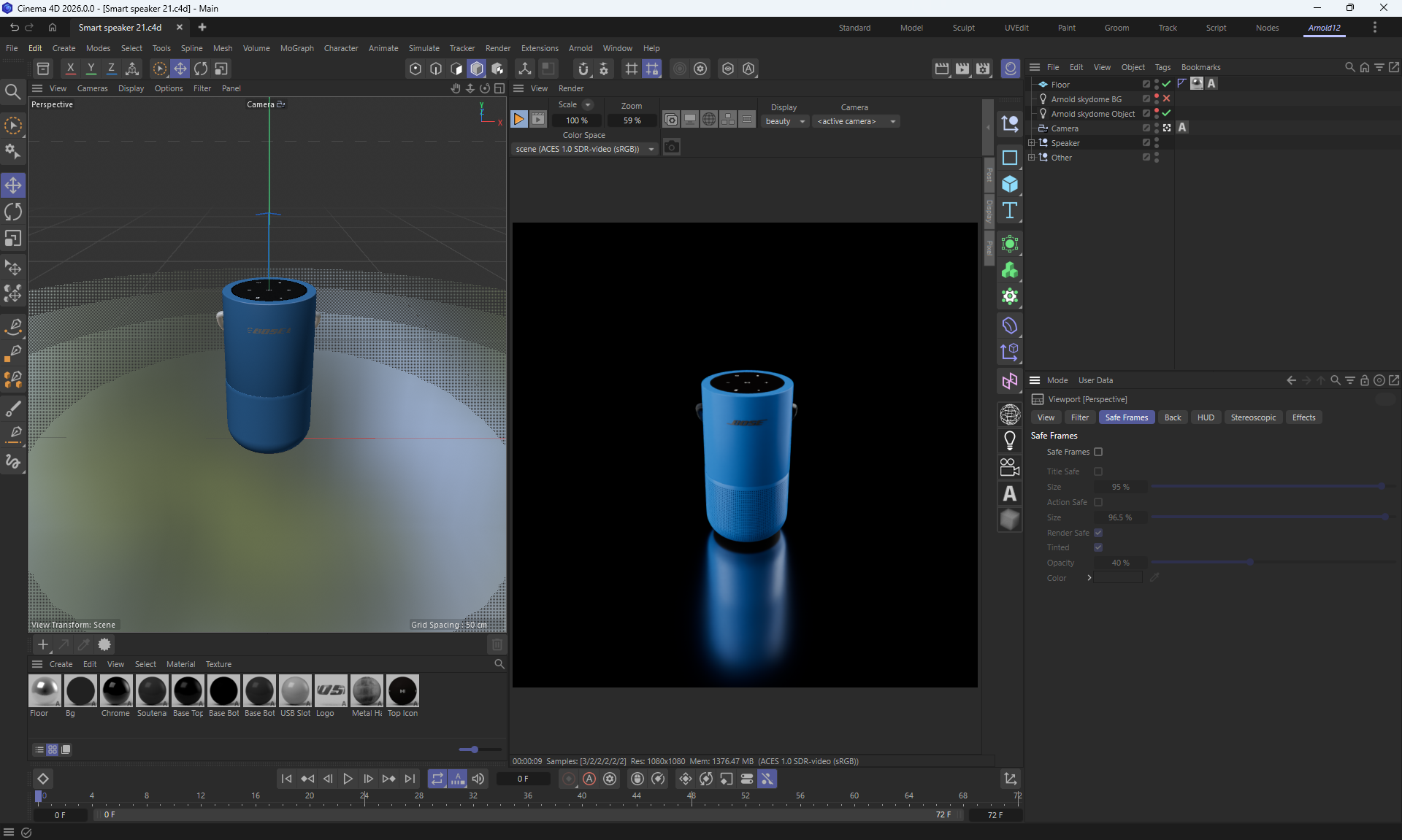The image size is (1402, 840).
Task: Adjust the Opacity slider
Action: tap(1250, 563)
